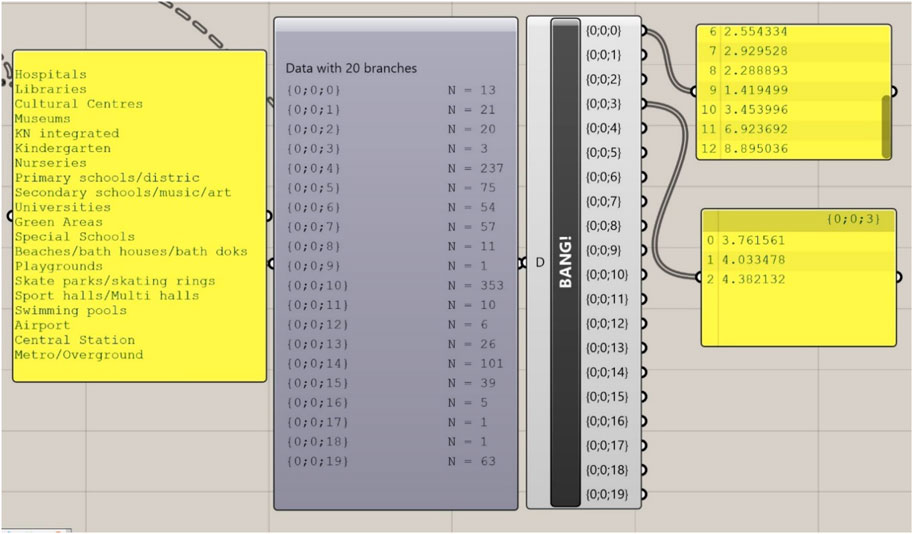This screenshot has width=913, height=534.
Task: Select Explode Tree output {0;0;16}
Action: [x=607, y=421]
